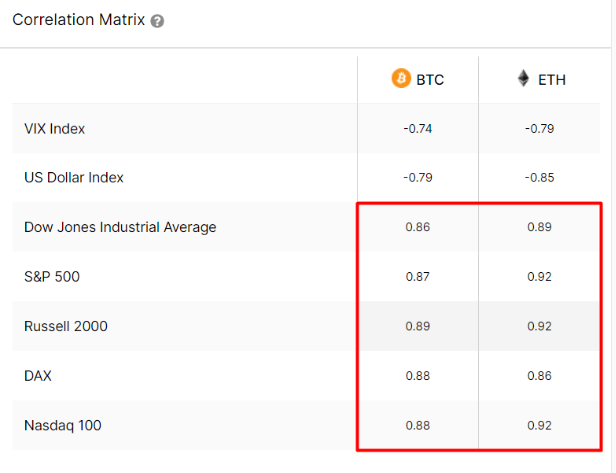Select the VIX Index row label
Image resolution: width=616 pixels, height=473 pixels.
click(55, 129)
